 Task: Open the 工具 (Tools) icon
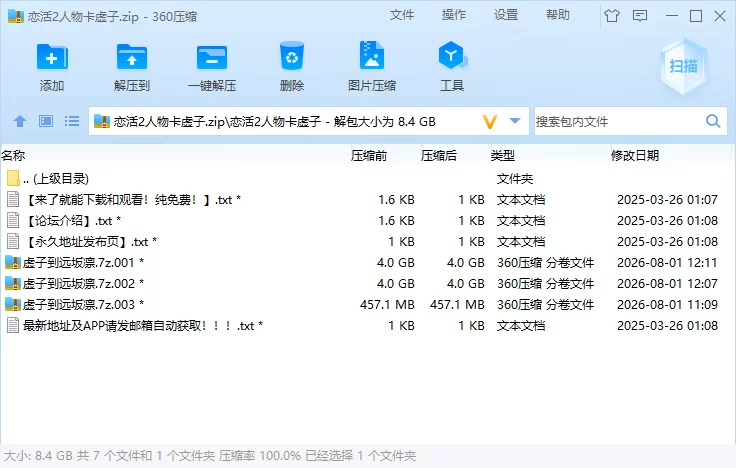(x=452, y=55)
